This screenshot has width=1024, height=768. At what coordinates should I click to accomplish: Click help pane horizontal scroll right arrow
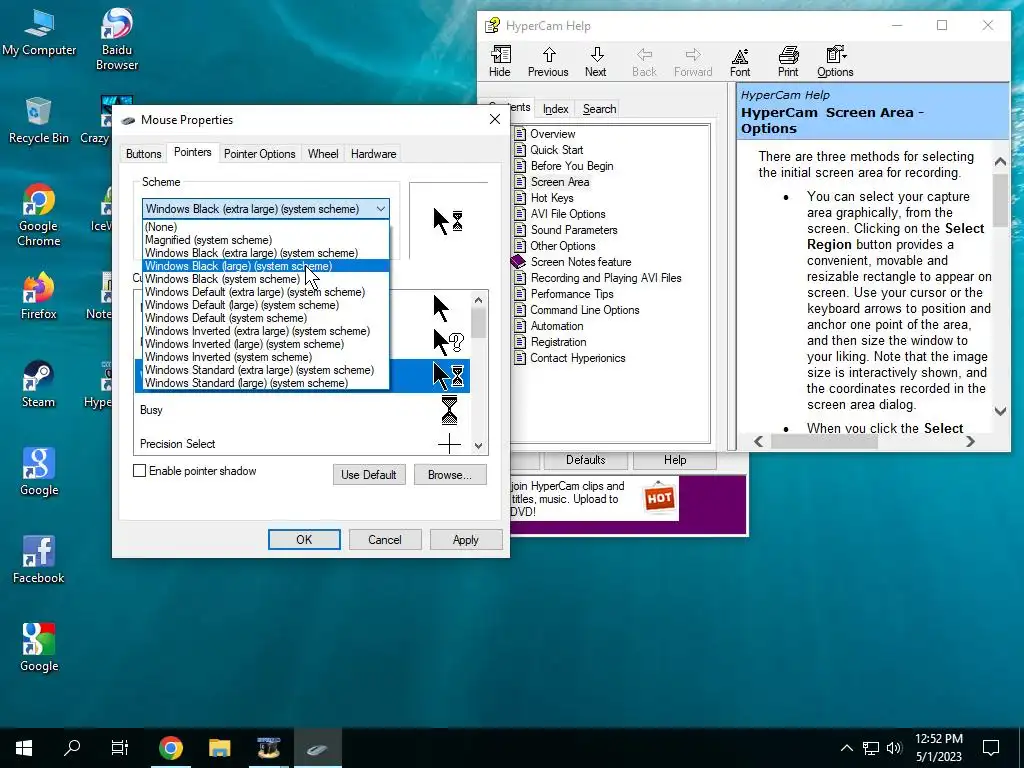point(970,441)
